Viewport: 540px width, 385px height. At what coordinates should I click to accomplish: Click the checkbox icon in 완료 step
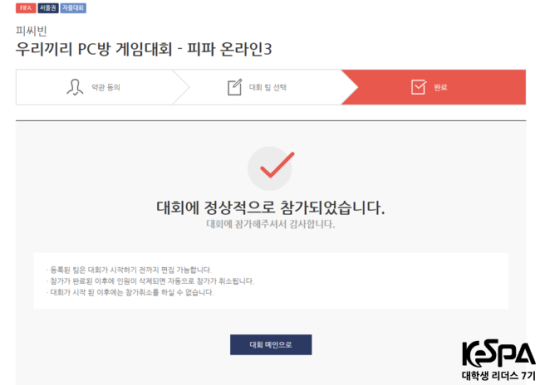(418, 87)
